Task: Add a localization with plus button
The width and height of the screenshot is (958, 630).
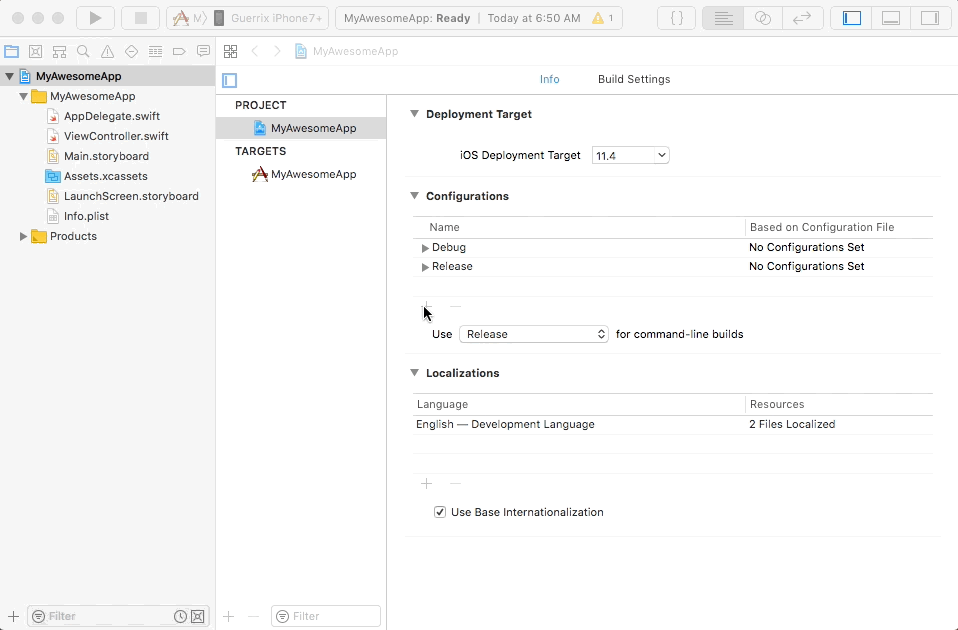Action: [x=426, y=483]
